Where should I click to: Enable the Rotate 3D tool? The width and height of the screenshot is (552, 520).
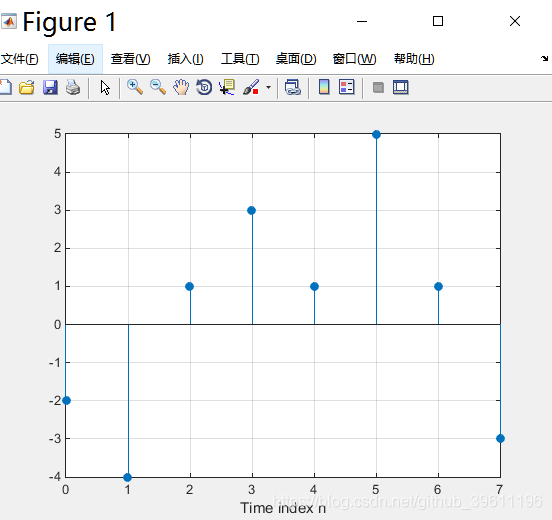(204, 87)
